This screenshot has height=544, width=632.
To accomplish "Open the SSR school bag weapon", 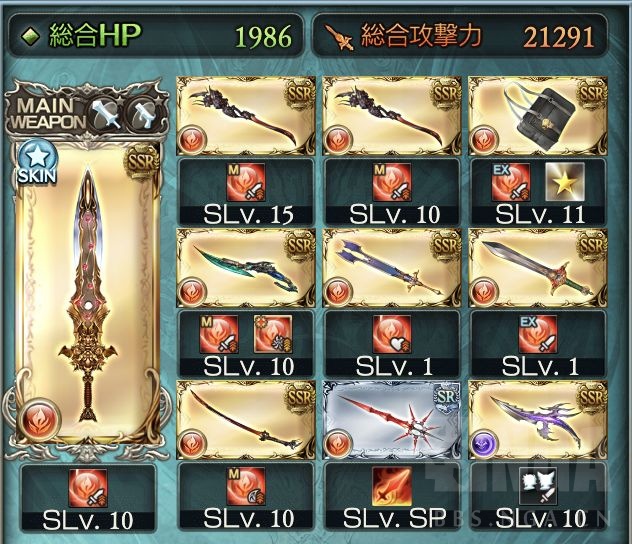I will [538, 116].
